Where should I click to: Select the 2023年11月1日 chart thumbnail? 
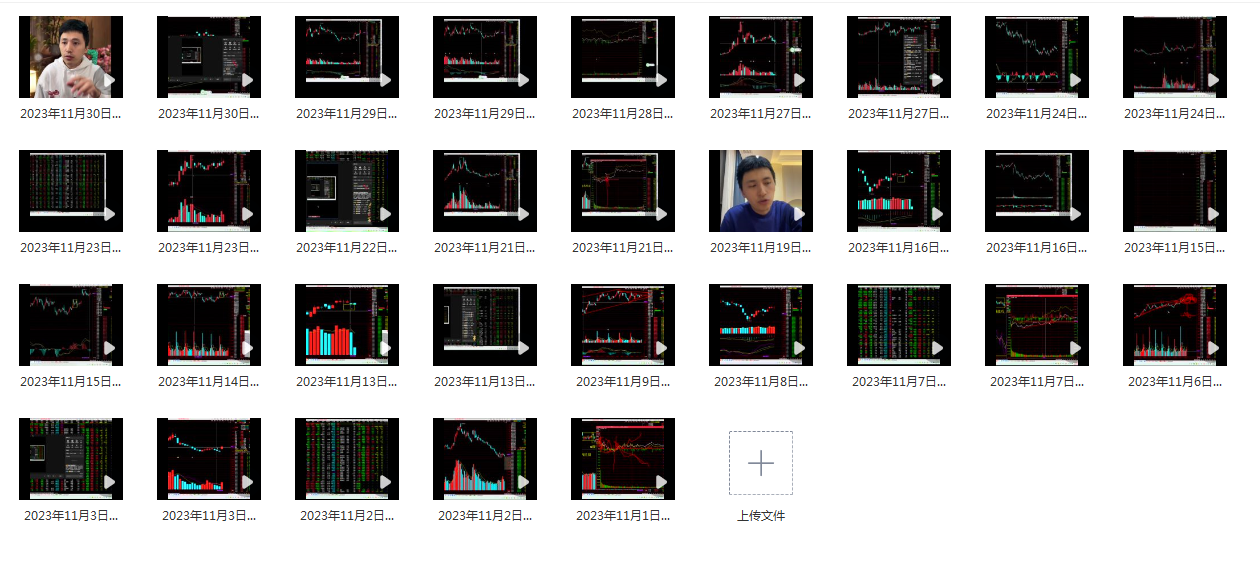click(623, 459)
